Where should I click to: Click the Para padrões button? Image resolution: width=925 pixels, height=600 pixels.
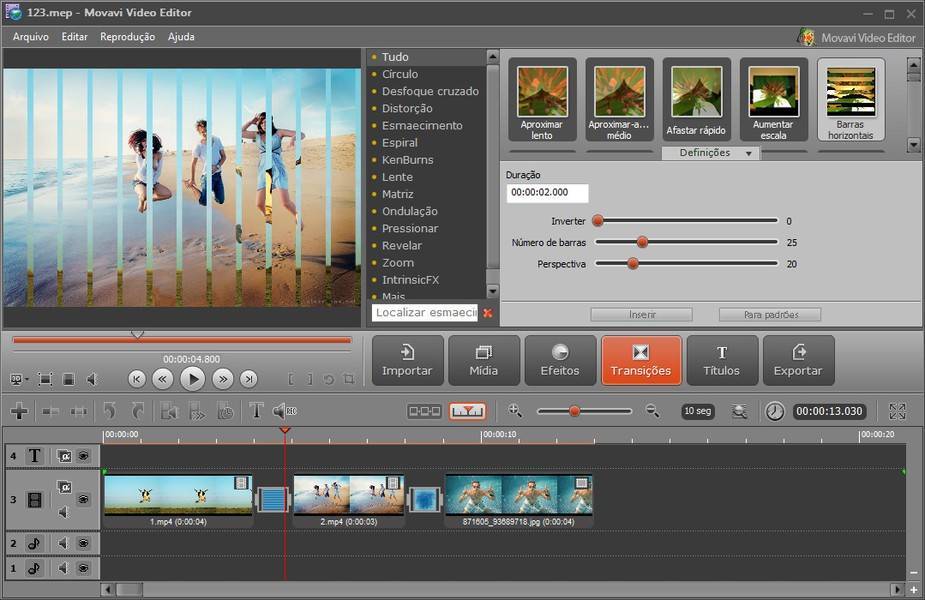tap(770, 314)
